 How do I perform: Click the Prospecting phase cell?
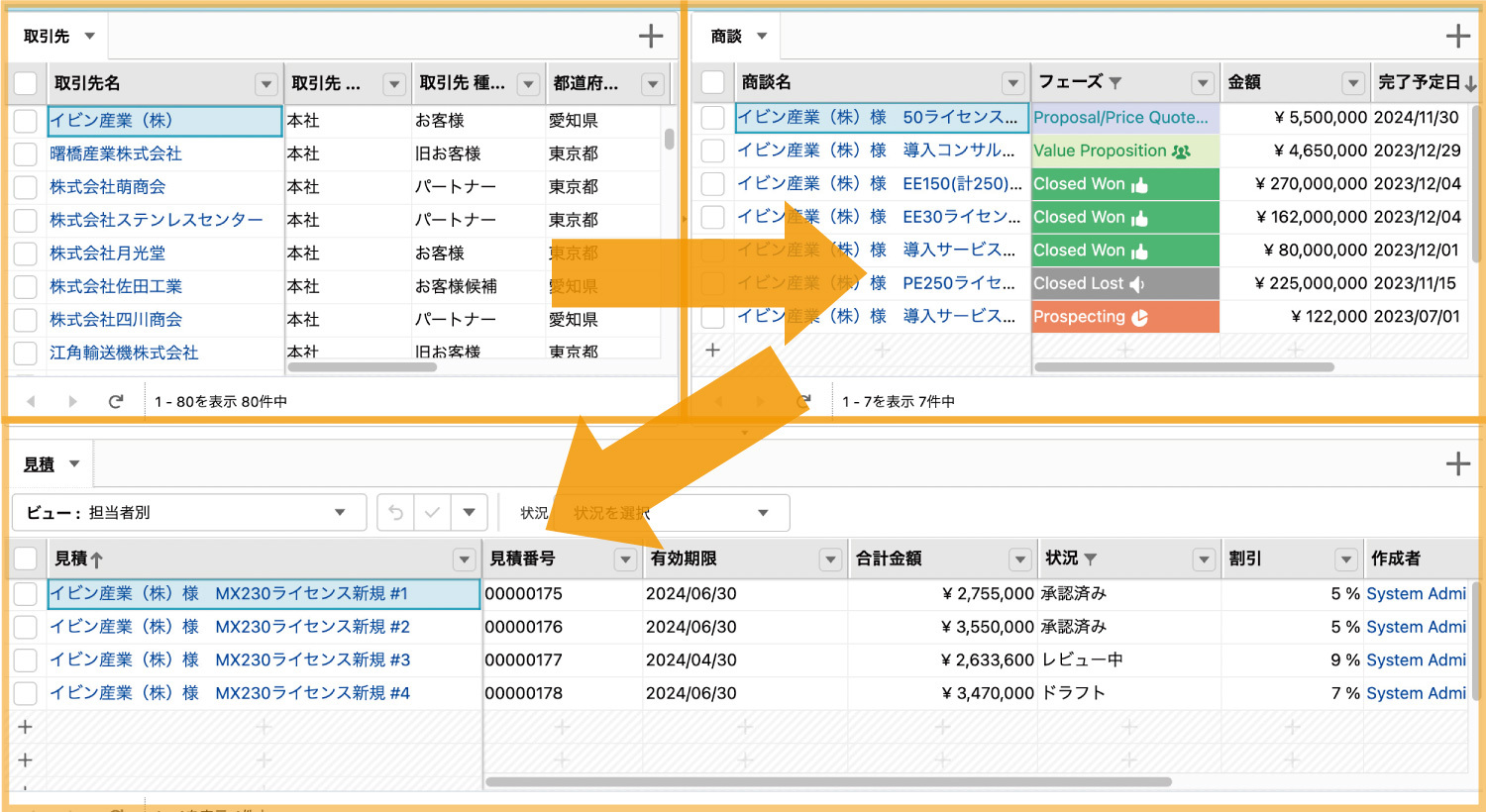1125,317
